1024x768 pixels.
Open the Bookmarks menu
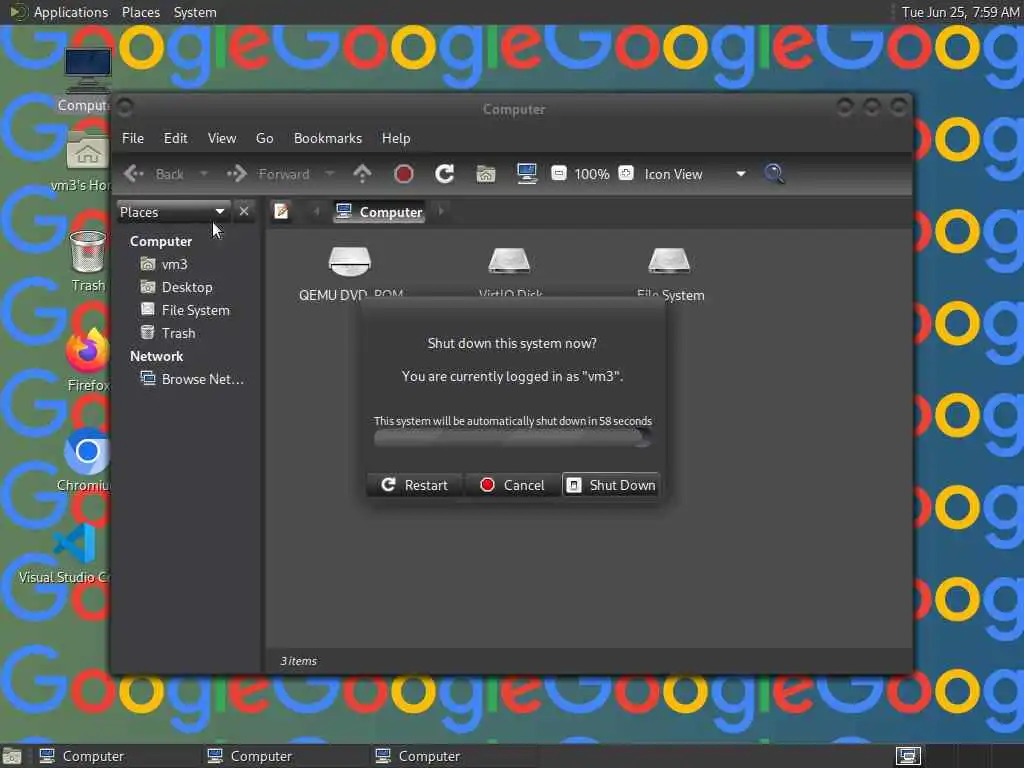point(327,138)
